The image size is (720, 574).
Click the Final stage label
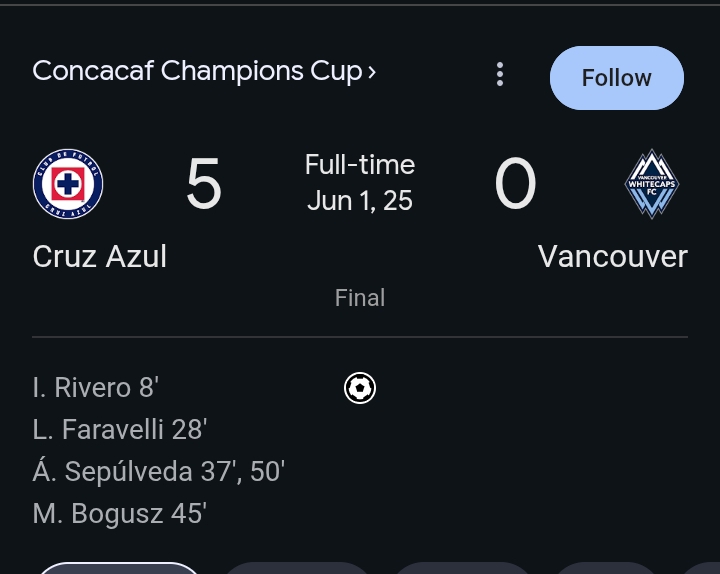pos(360,298)
